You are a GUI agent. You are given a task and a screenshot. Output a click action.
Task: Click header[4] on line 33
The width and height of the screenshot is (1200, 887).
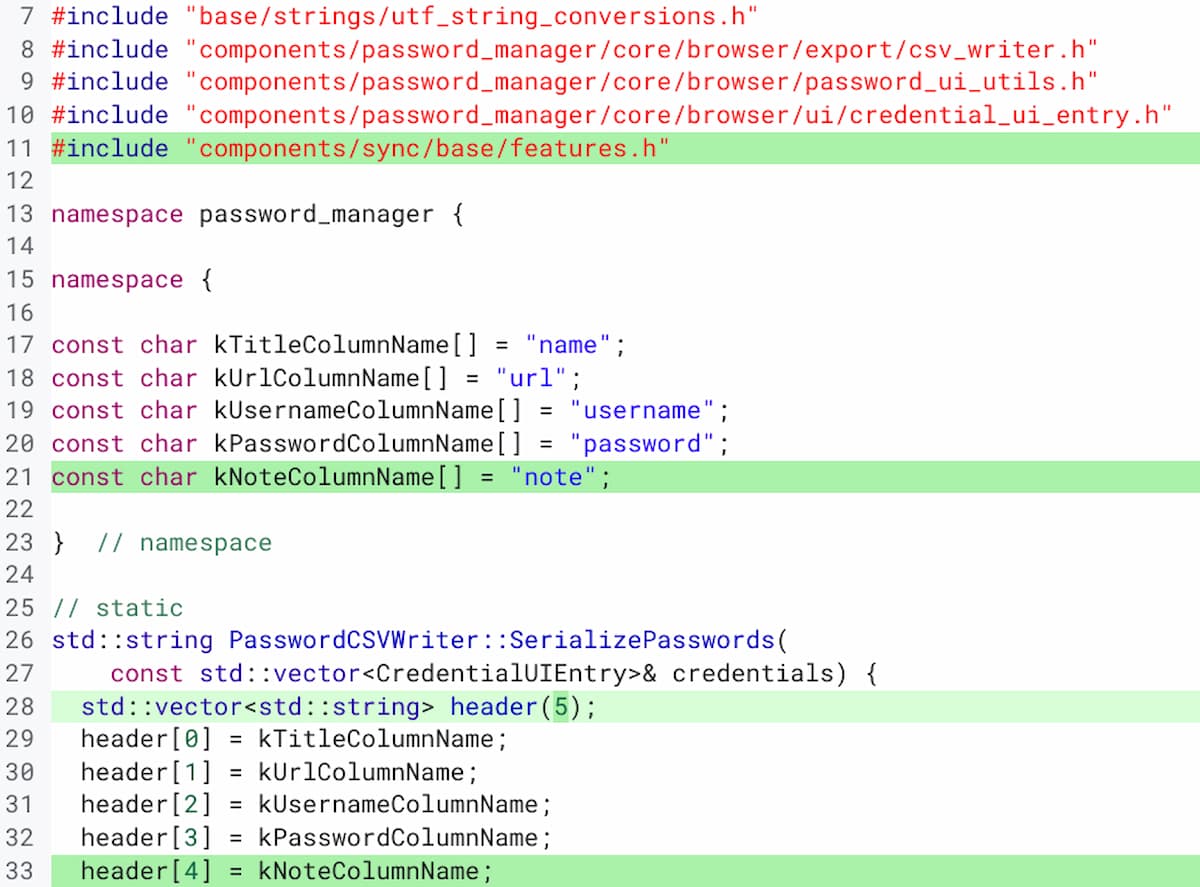click(147, 872)
